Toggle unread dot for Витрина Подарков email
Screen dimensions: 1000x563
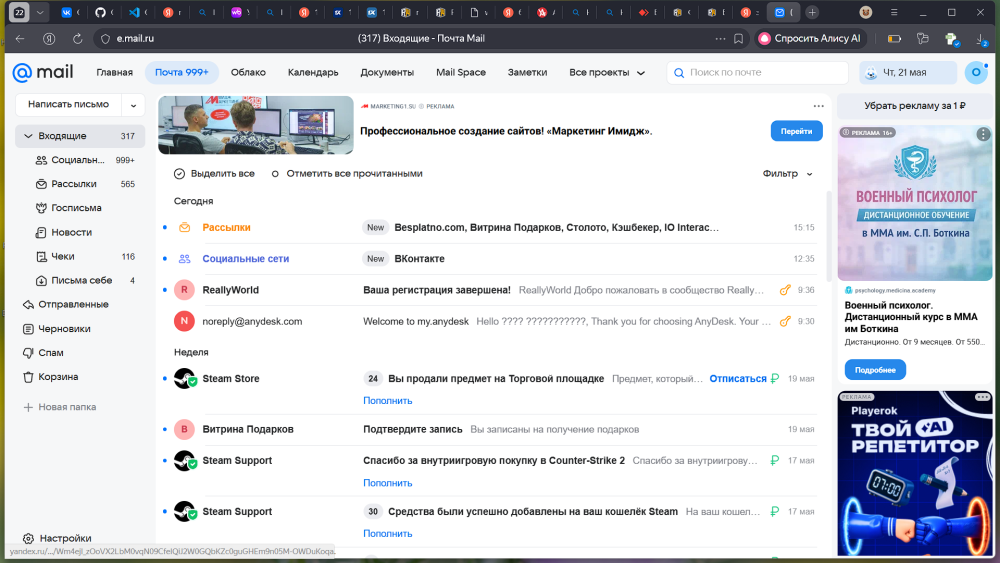coord(165,429)
